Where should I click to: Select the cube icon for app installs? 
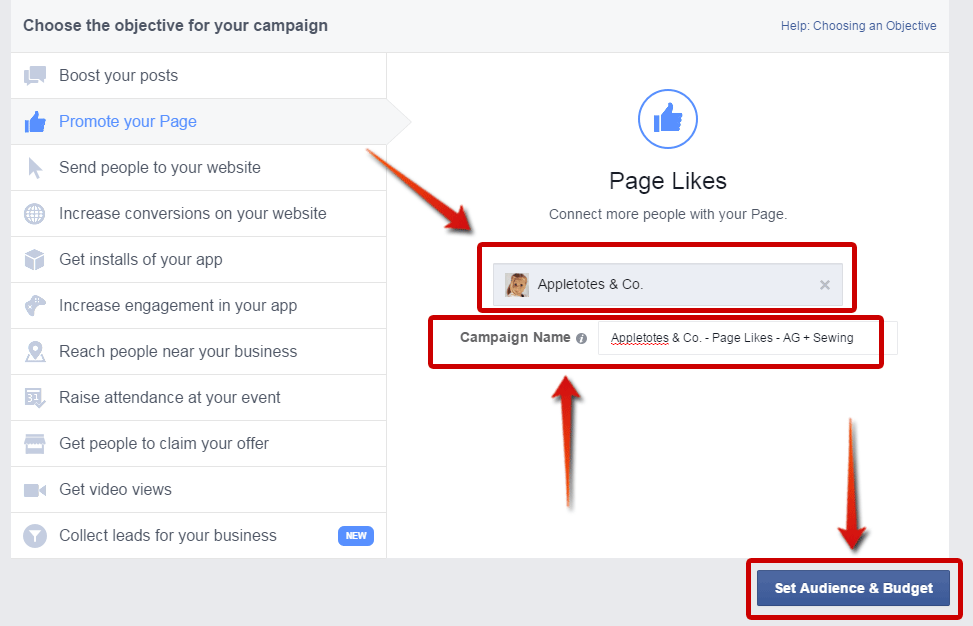[34, 259]
